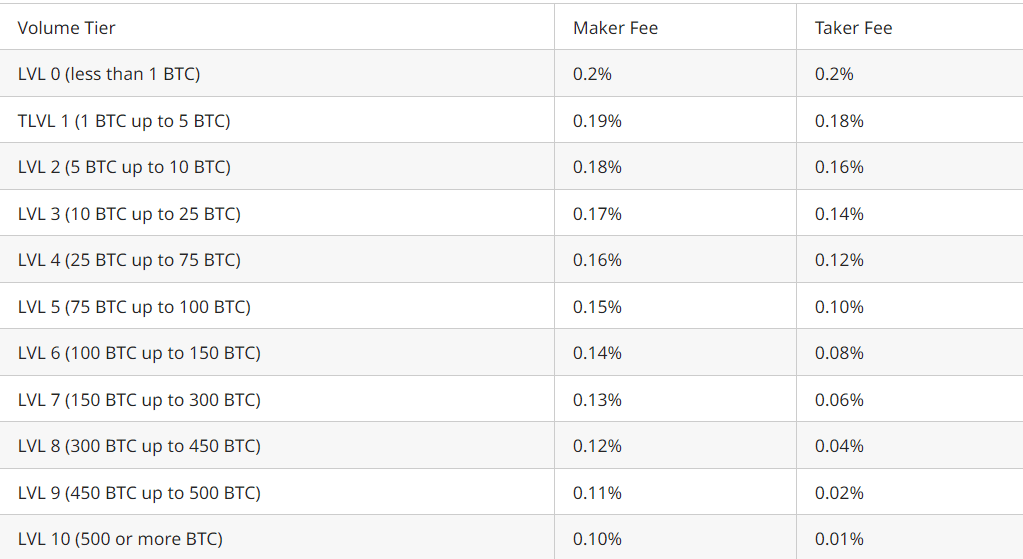Select the 0.01% taker fee cell
The width and height of the screenshot is (1023, 559).
coord(839,539)
